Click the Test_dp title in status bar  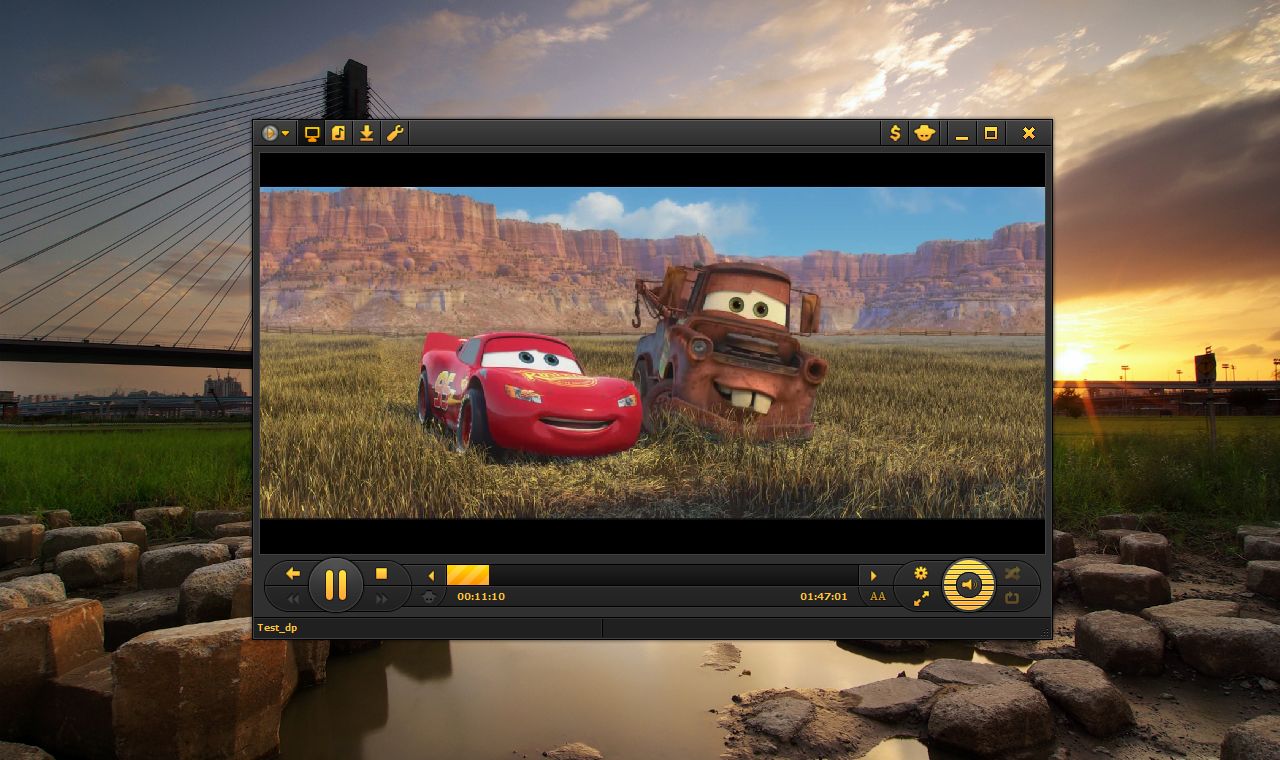(277, 628)
